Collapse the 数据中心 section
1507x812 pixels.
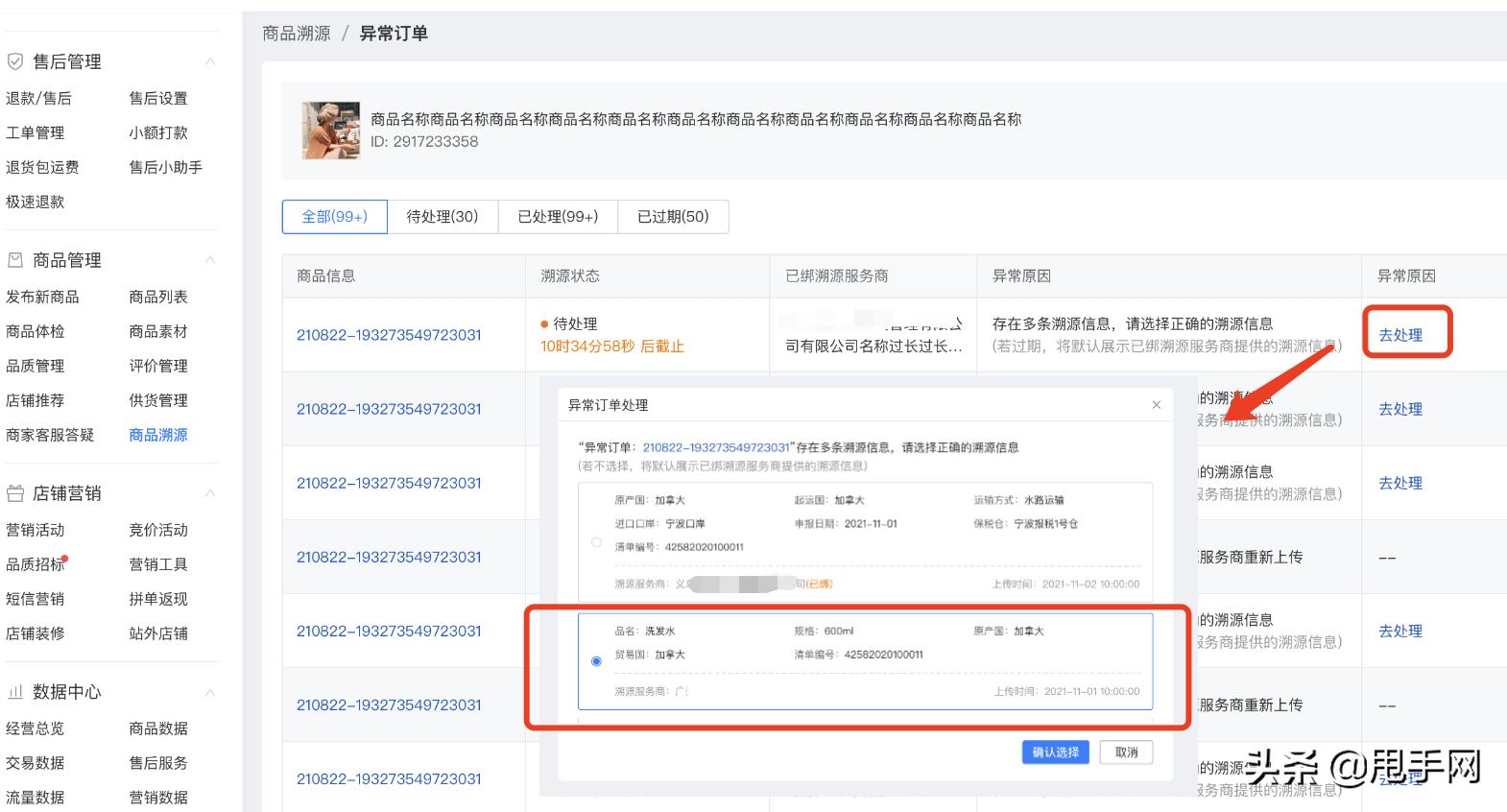click(210, 692)
